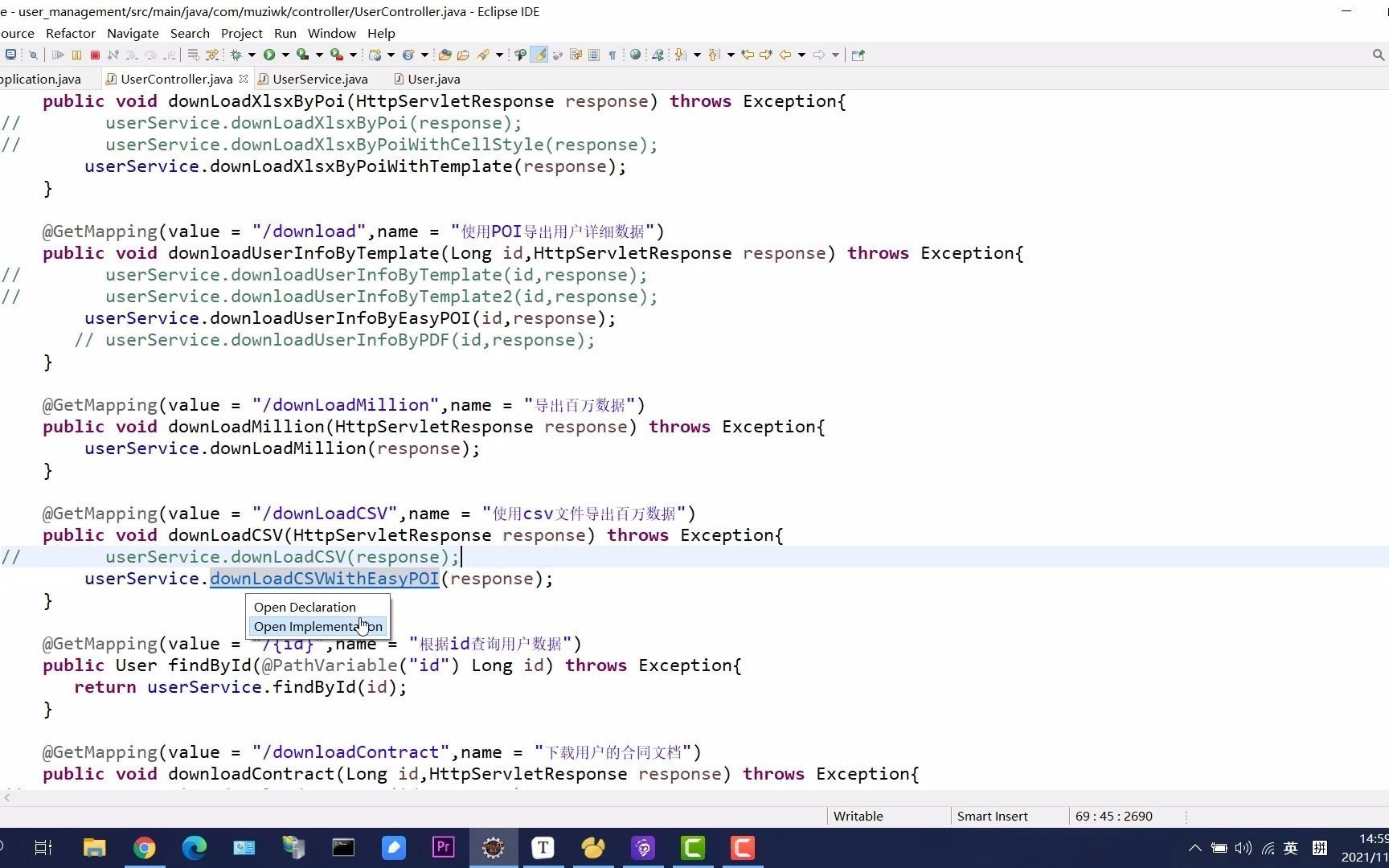Viewport: 1389px width, 868px height.
Task: Open the Help menu
Action: 381,33
